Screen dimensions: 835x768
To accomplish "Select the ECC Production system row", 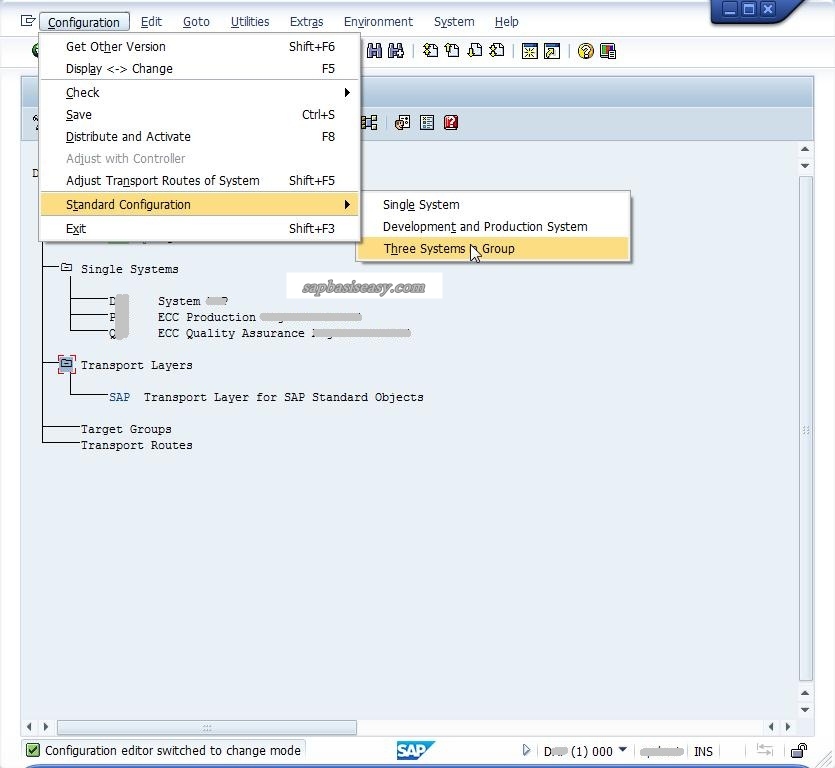I will tap(235, 317).
